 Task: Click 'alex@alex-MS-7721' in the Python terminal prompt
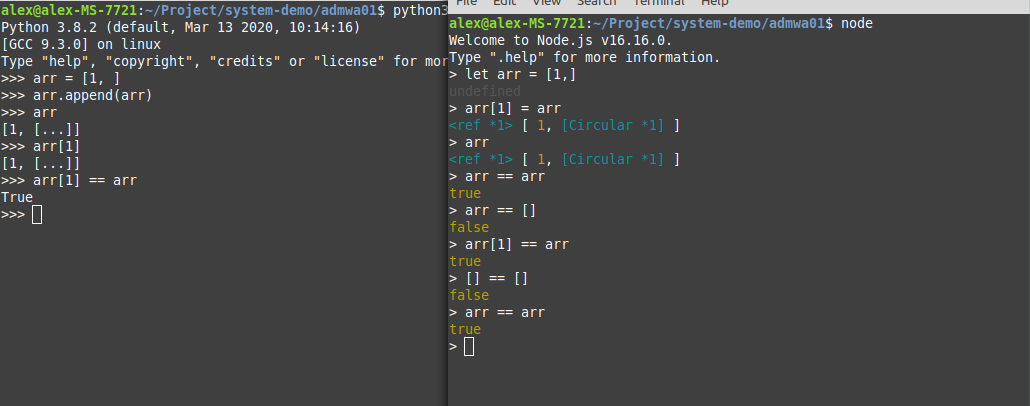70,11
